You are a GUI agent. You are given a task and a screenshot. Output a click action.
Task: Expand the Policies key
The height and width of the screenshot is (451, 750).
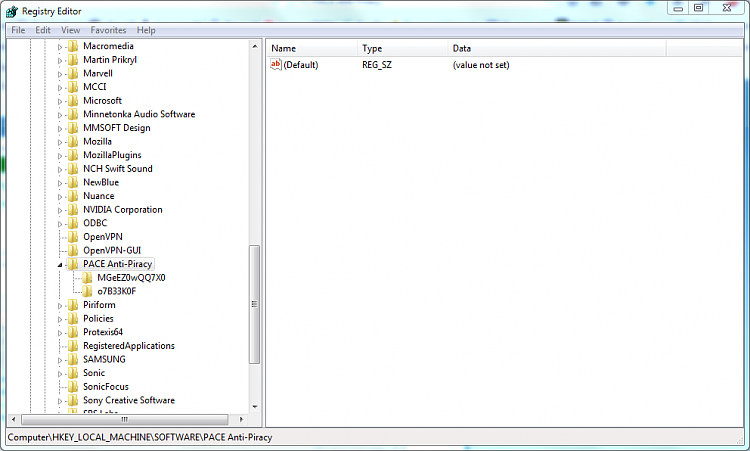pos(60,319)
